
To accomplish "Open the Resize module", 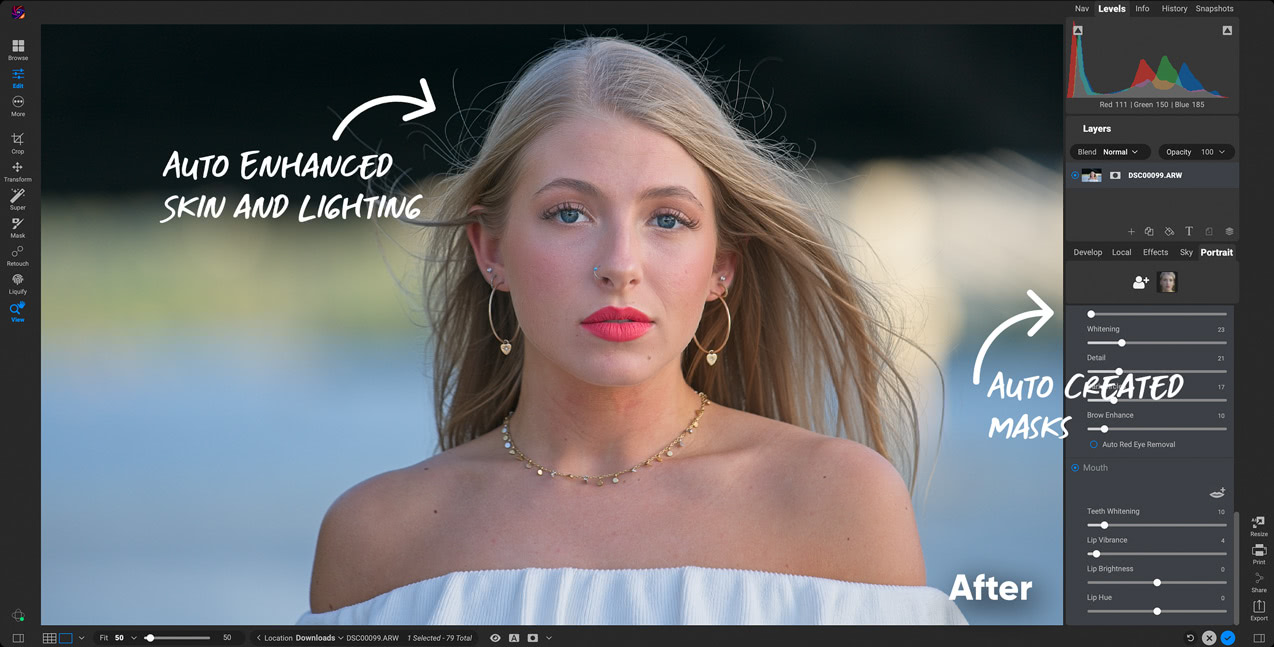I will point(1259,526).
